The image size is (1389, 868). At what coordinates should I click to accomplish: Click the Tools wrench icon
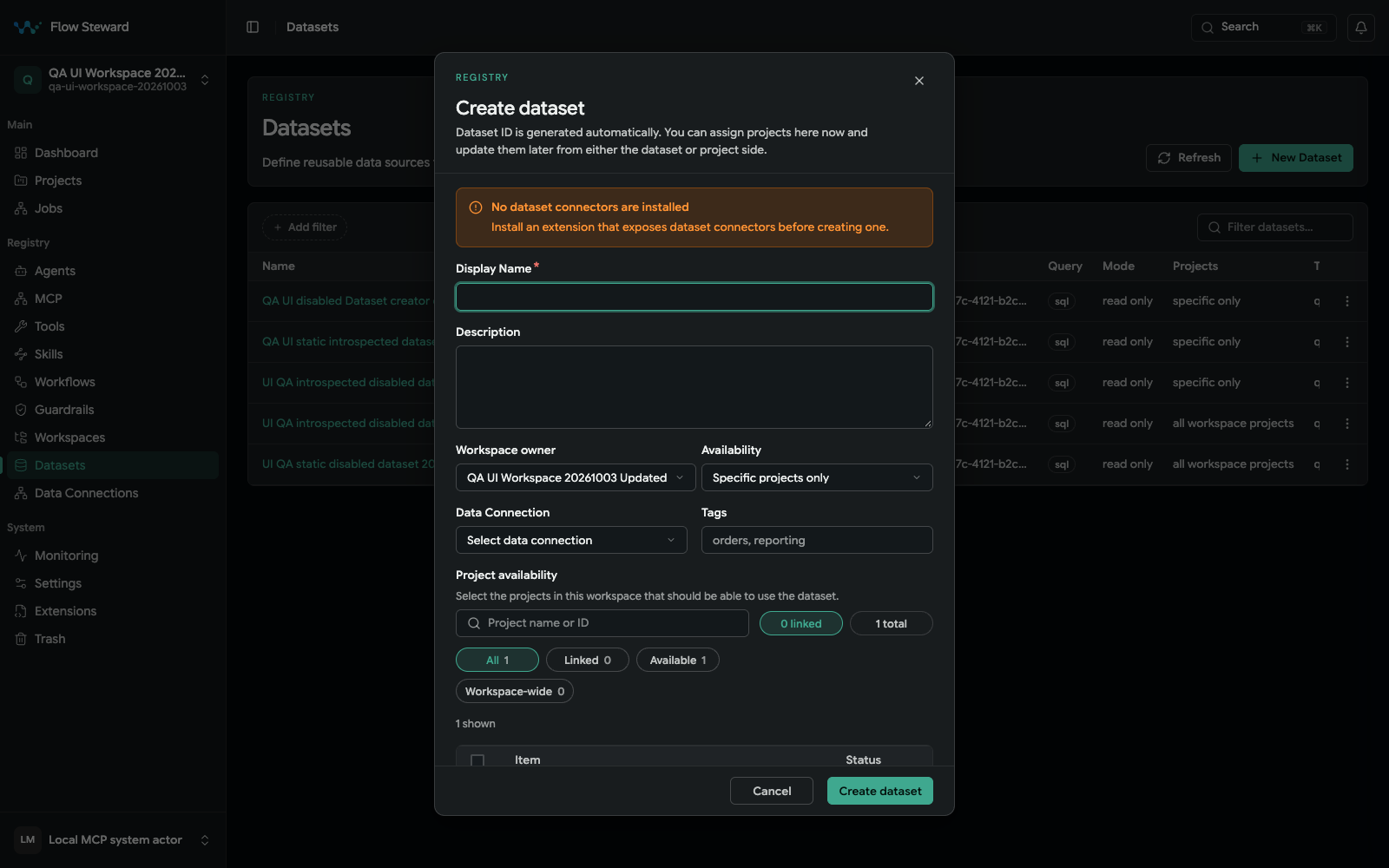(21, 326)
